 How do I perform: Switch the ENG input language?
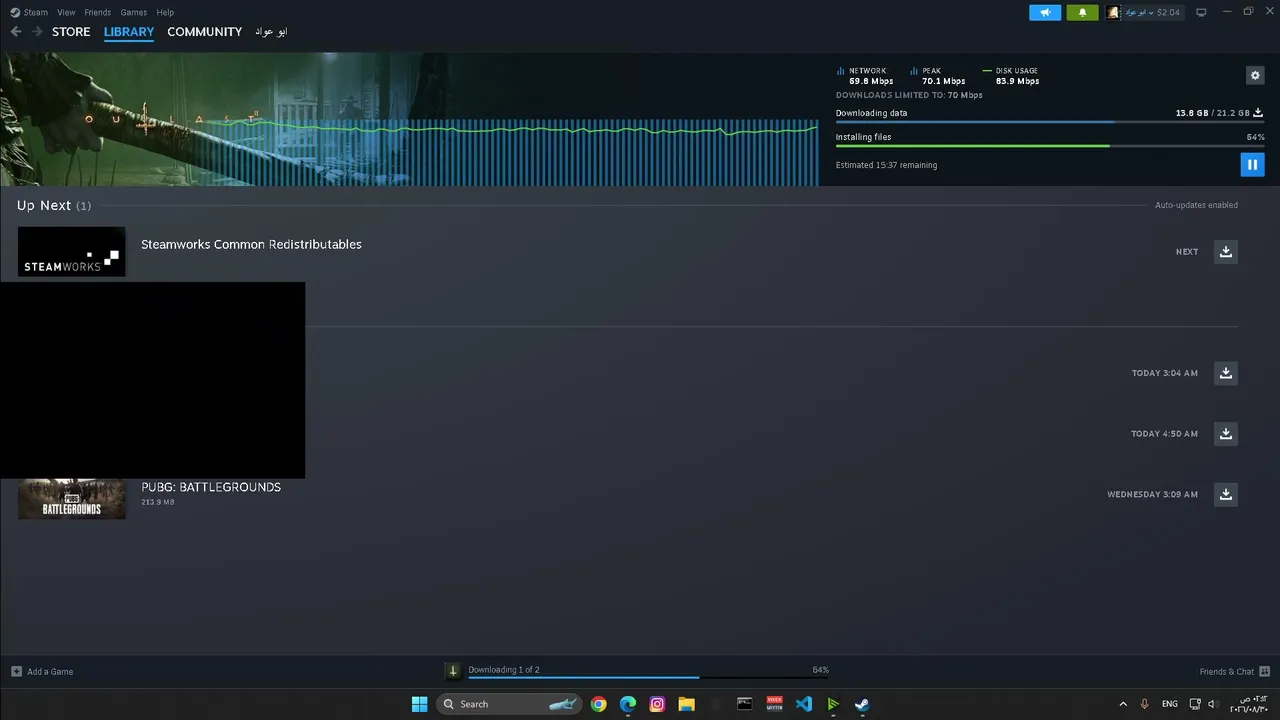pos(1169,704)
